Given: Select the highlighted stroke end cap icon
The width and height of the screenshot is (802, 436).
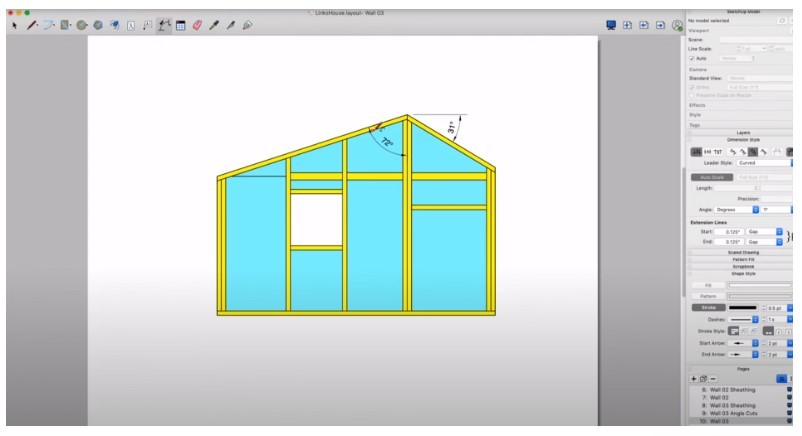Looking at the screenshot, I should coord(768,331).
